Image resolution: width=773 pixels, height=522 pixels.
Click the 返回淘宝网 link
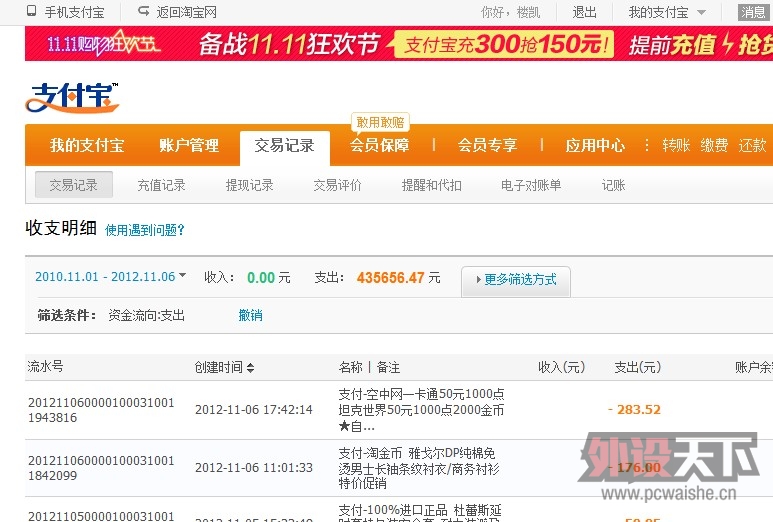186,12
